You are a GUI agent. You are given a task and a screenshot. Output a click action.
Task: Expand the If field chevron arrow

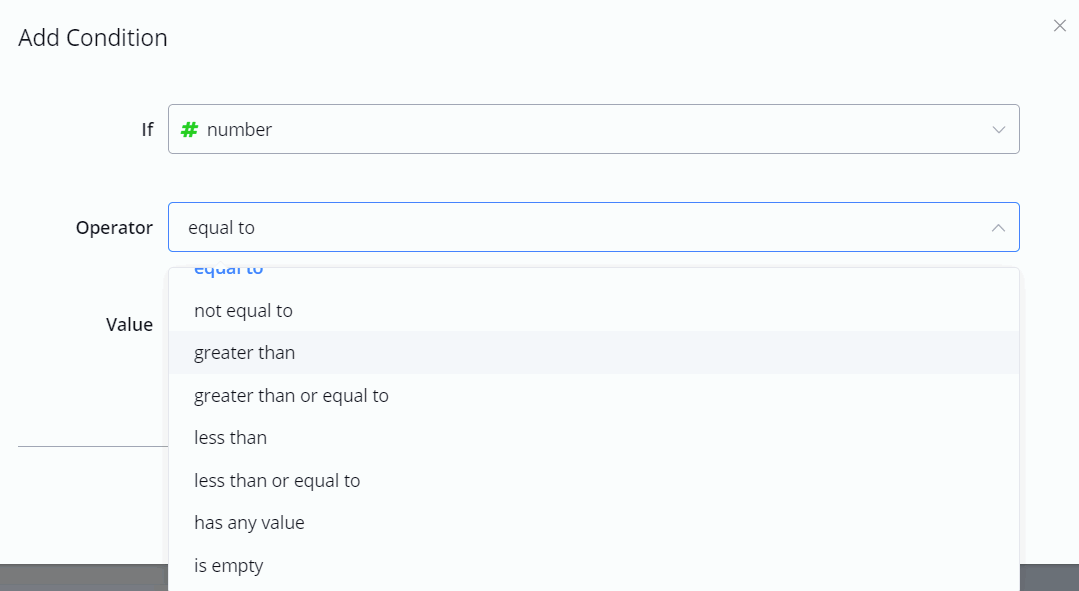point(998,130)
